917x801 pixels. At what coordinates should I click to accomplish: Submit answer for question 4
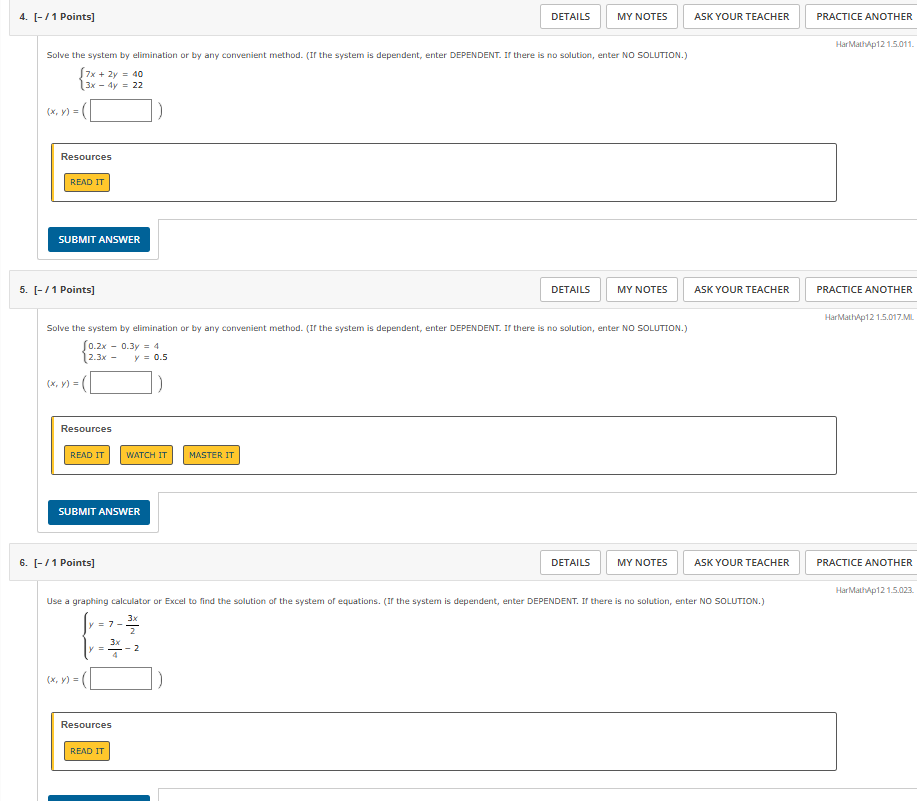pos(99,240)
